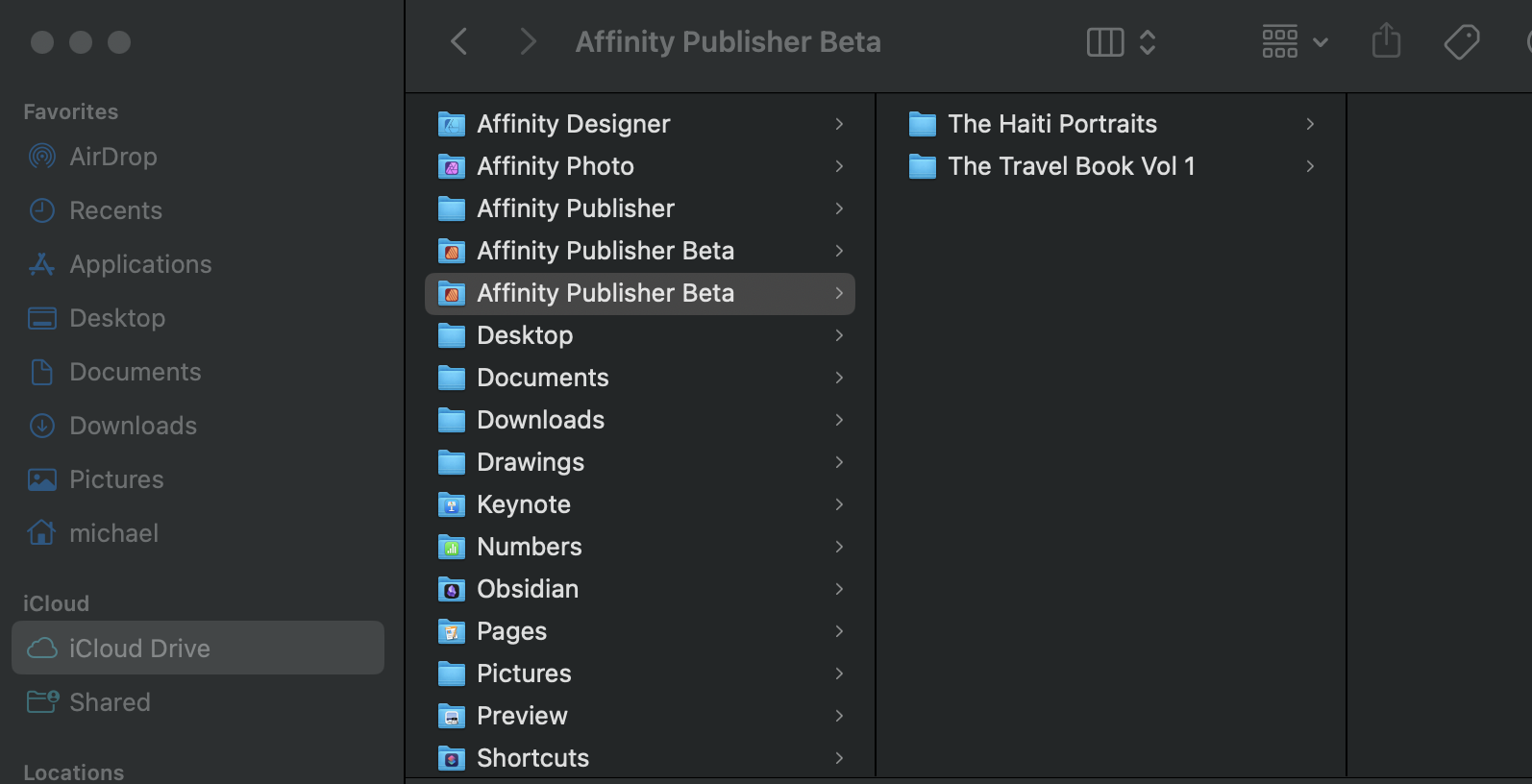Click the Documents folder name in column
Screen dimensions: 1532x784
[x=543, y=378]
